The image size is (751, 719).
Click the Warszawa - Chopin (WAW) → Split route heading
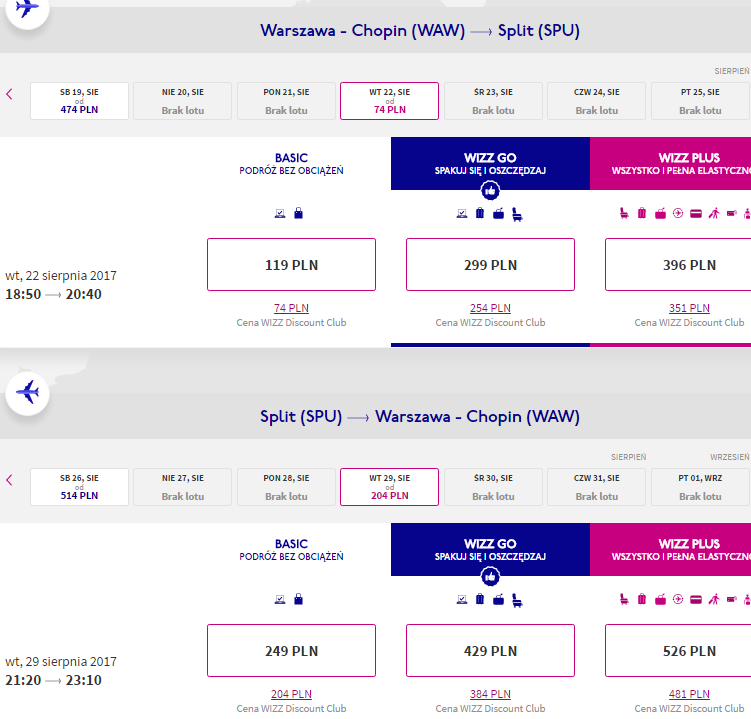click(420, 31)
